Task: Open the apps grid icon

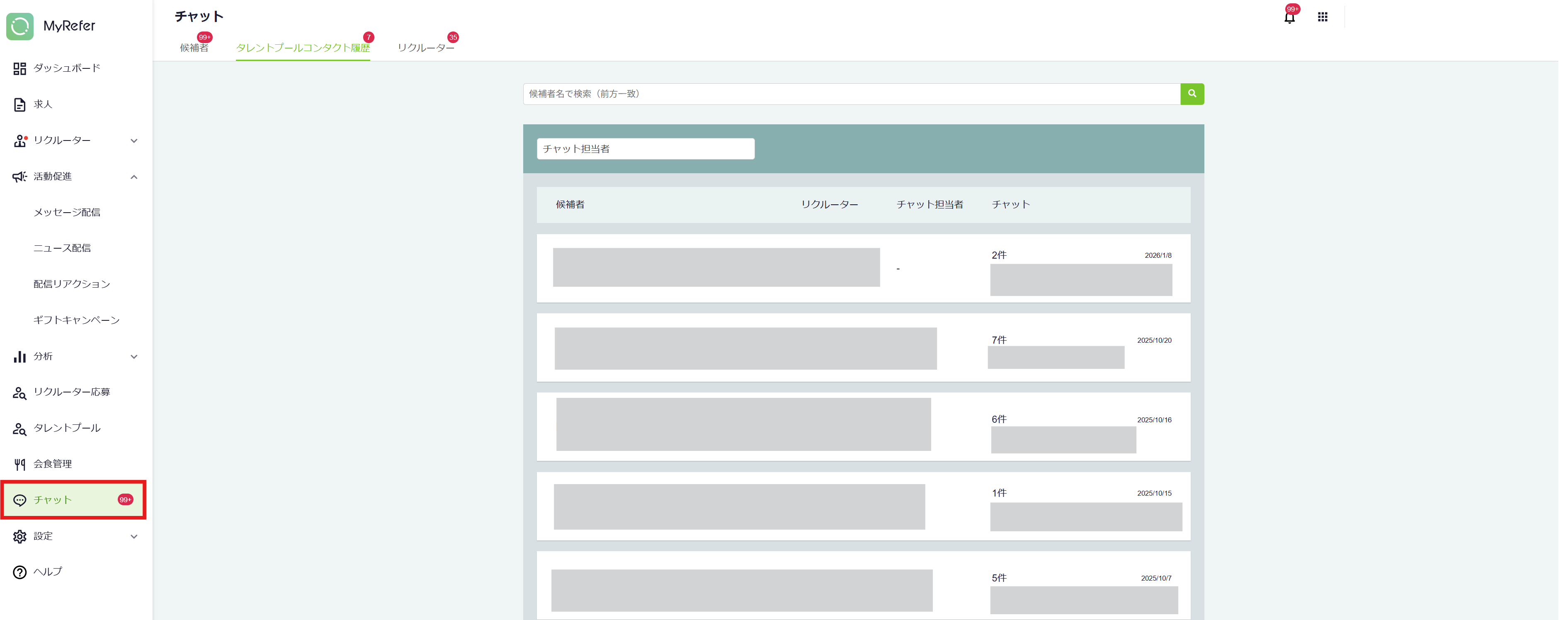Action: click(x=1323, y=17)
